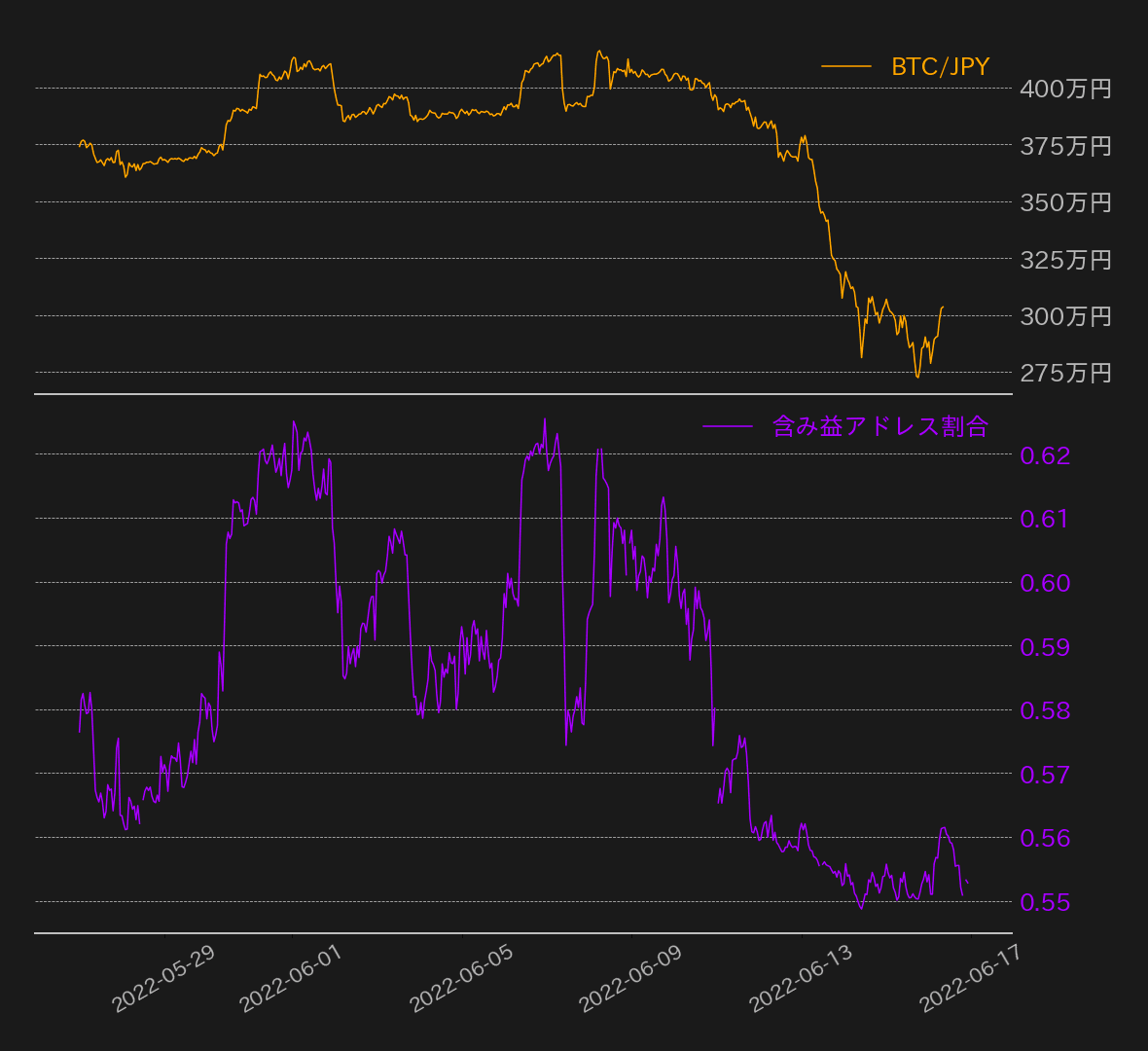Select the 0.60 purple axis label
The height and width of the screenshot is (1051, 1148).
[x=1045, y=583]
